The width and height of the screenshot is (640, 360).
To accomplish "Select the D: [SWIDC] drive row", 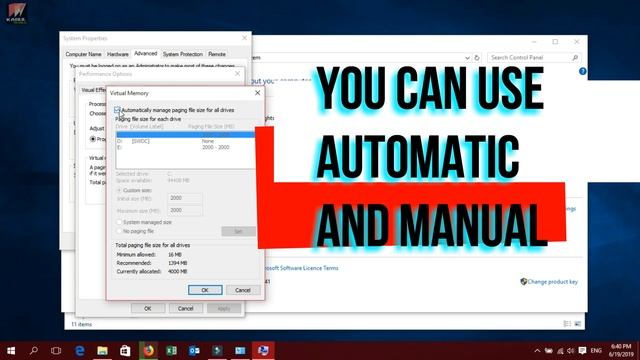I will (x=185, y=141).
